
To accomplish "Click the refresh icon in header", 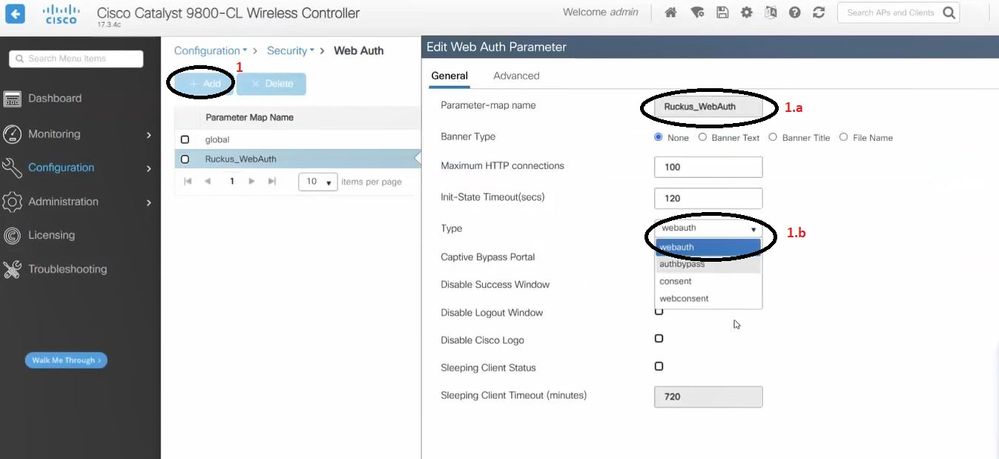I will click(x=819, y=13).
